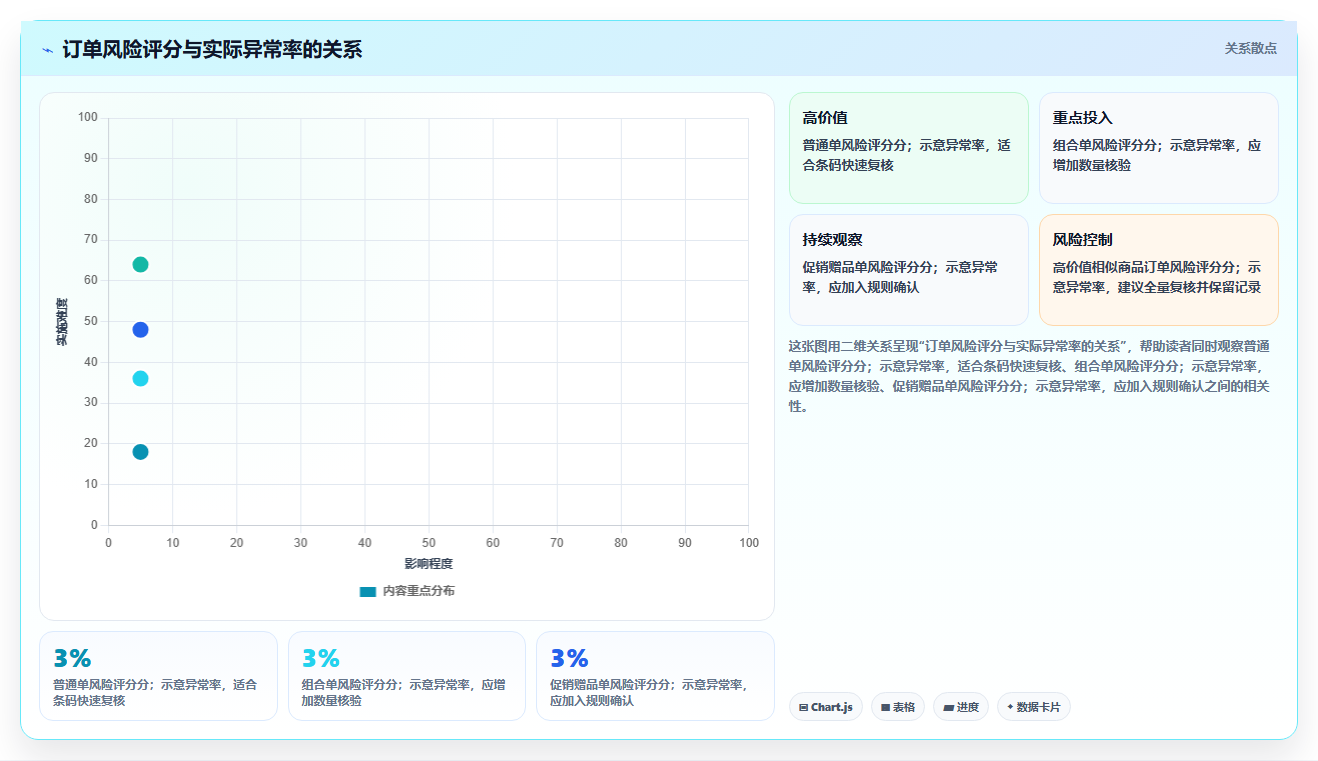1318x761 pixels.
Task: Open the 持续观察 quadrant card
Action: pyautogui.click(x=909, y=270)
